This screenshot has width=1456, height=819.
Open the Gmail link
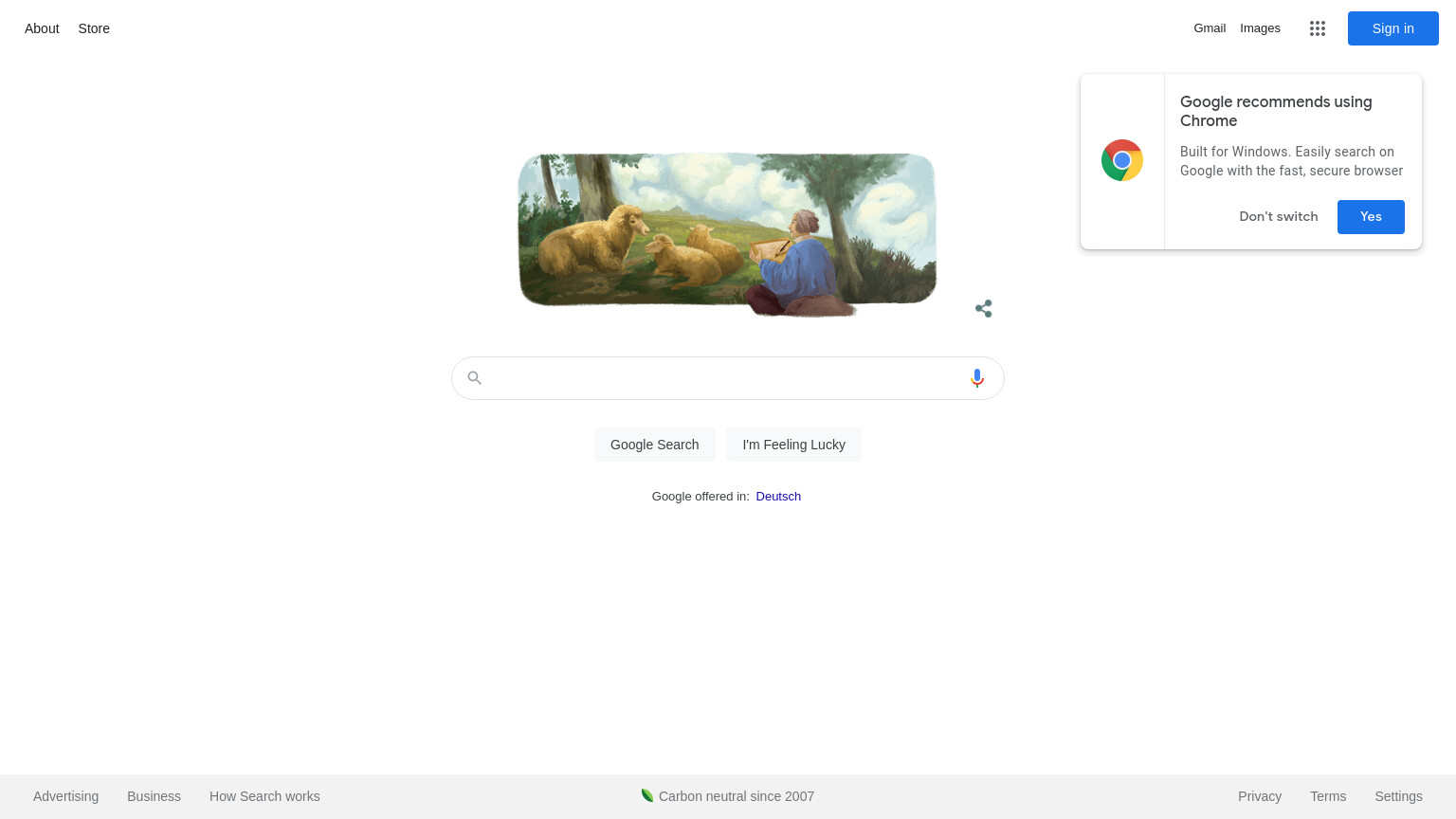(x=1210, y=28)
